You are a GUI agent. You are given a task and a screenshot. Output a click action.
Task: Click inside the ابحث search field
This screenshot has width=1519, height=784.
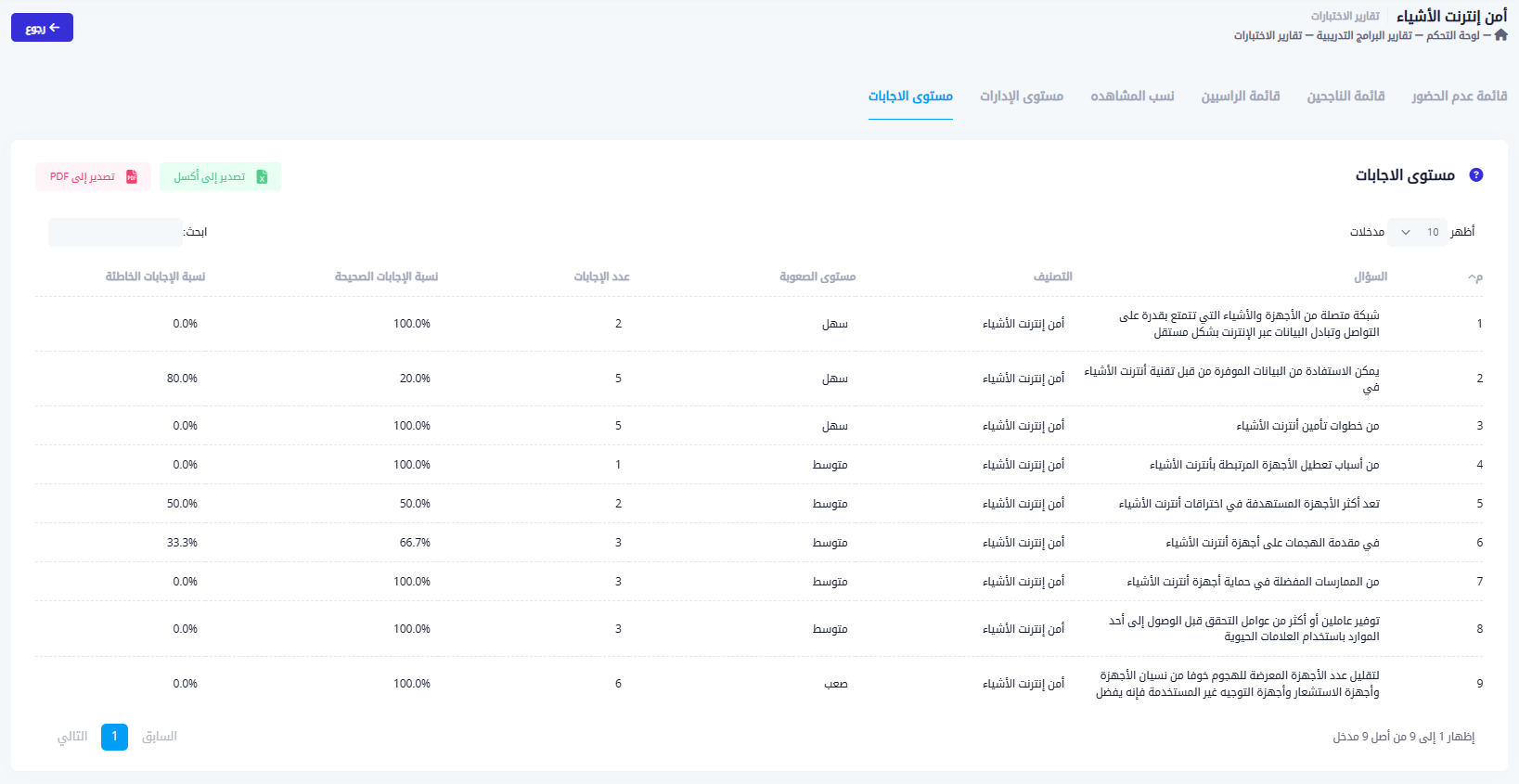115,232
